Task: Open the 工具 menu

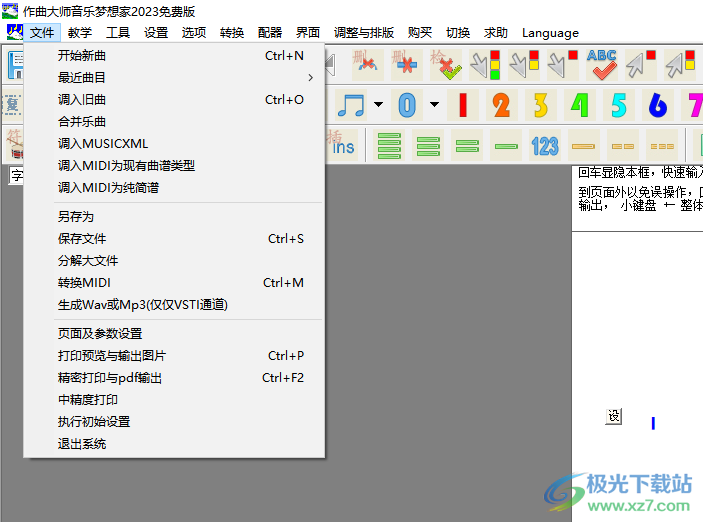Action: (x=118, y=33)
